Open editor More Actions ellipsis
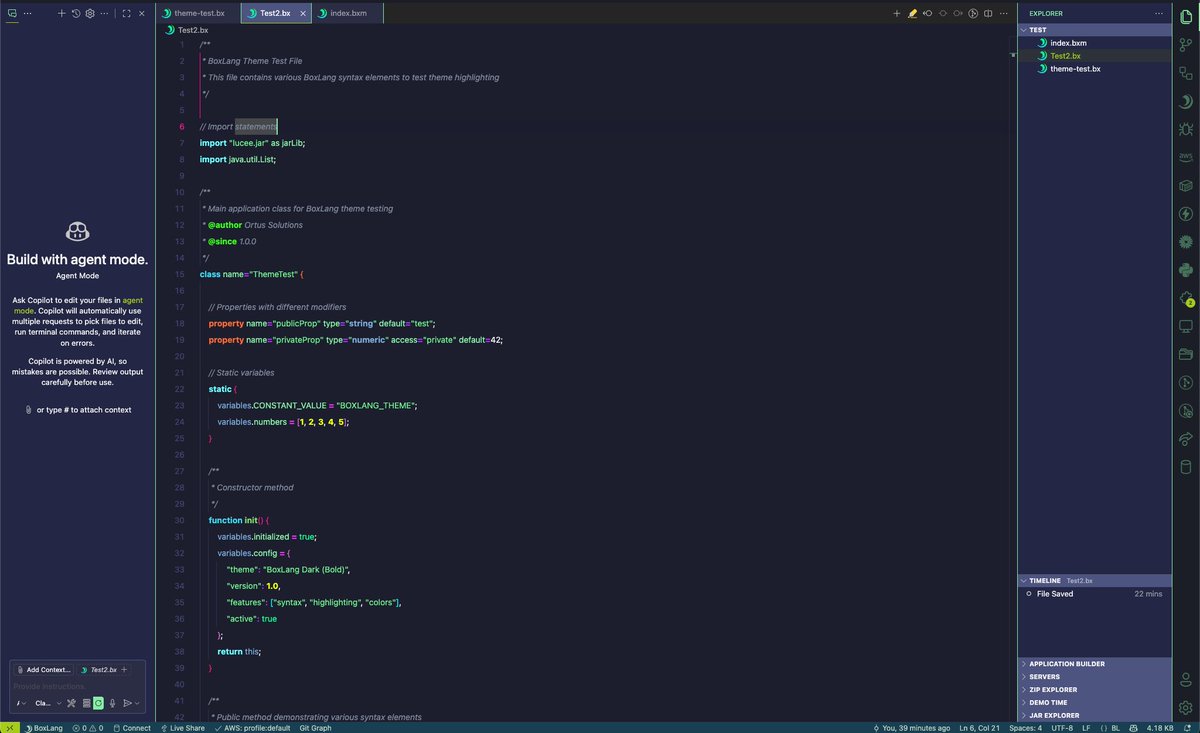The image size is (1200, 733). pos(1004,14)
